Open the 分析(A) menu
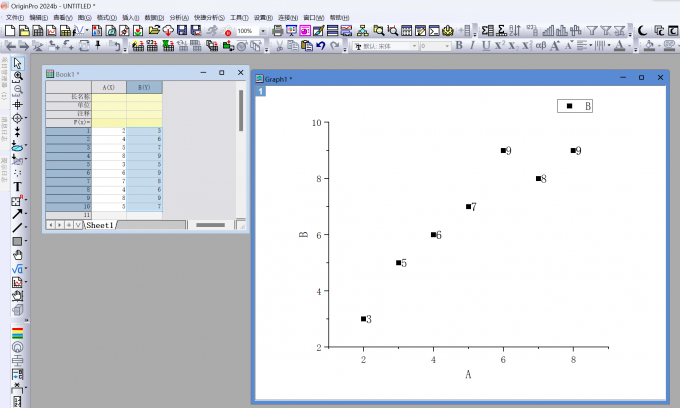This screenshot has width=680, height=408. [x=179, y=17]
